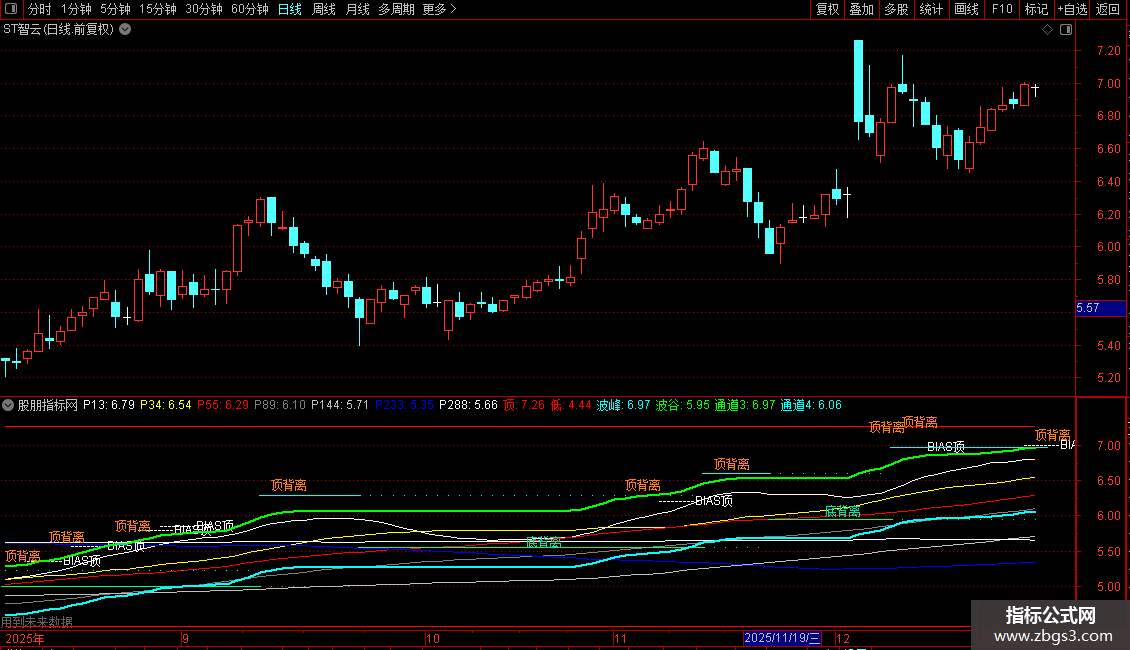Click the 返回 back button

1108,9
